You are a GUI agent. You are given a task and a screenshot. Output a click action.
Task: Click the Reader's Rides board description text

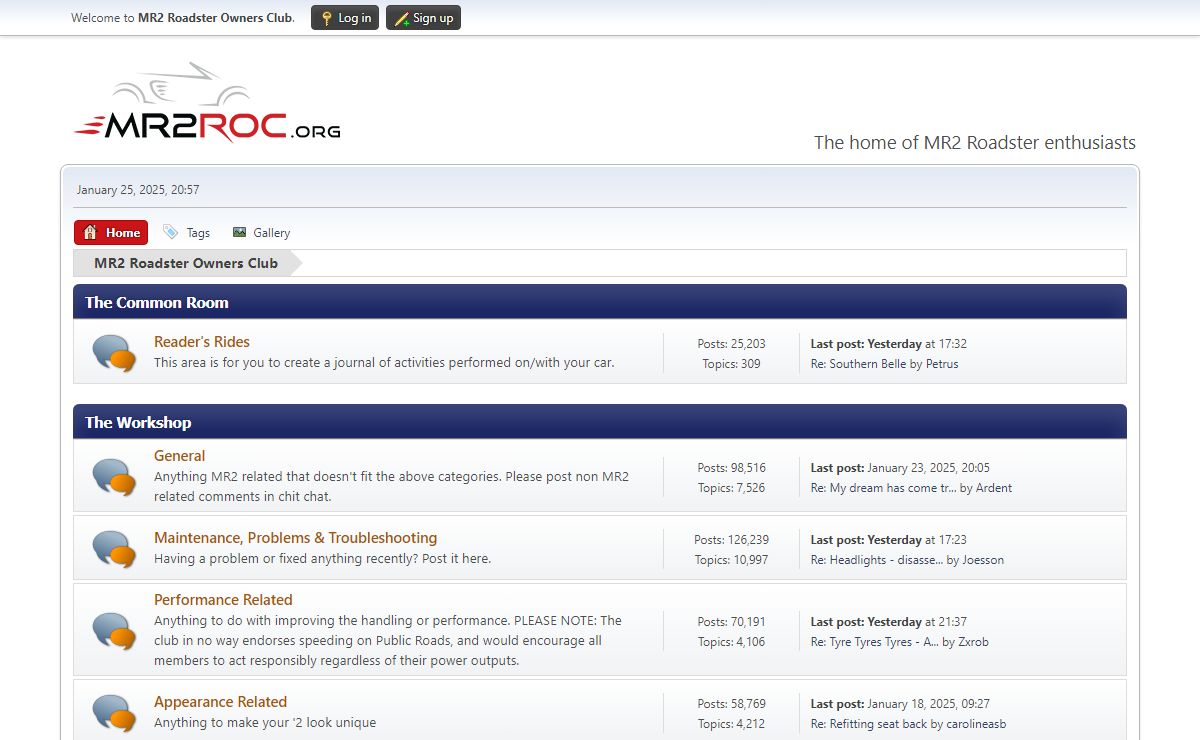384,363
